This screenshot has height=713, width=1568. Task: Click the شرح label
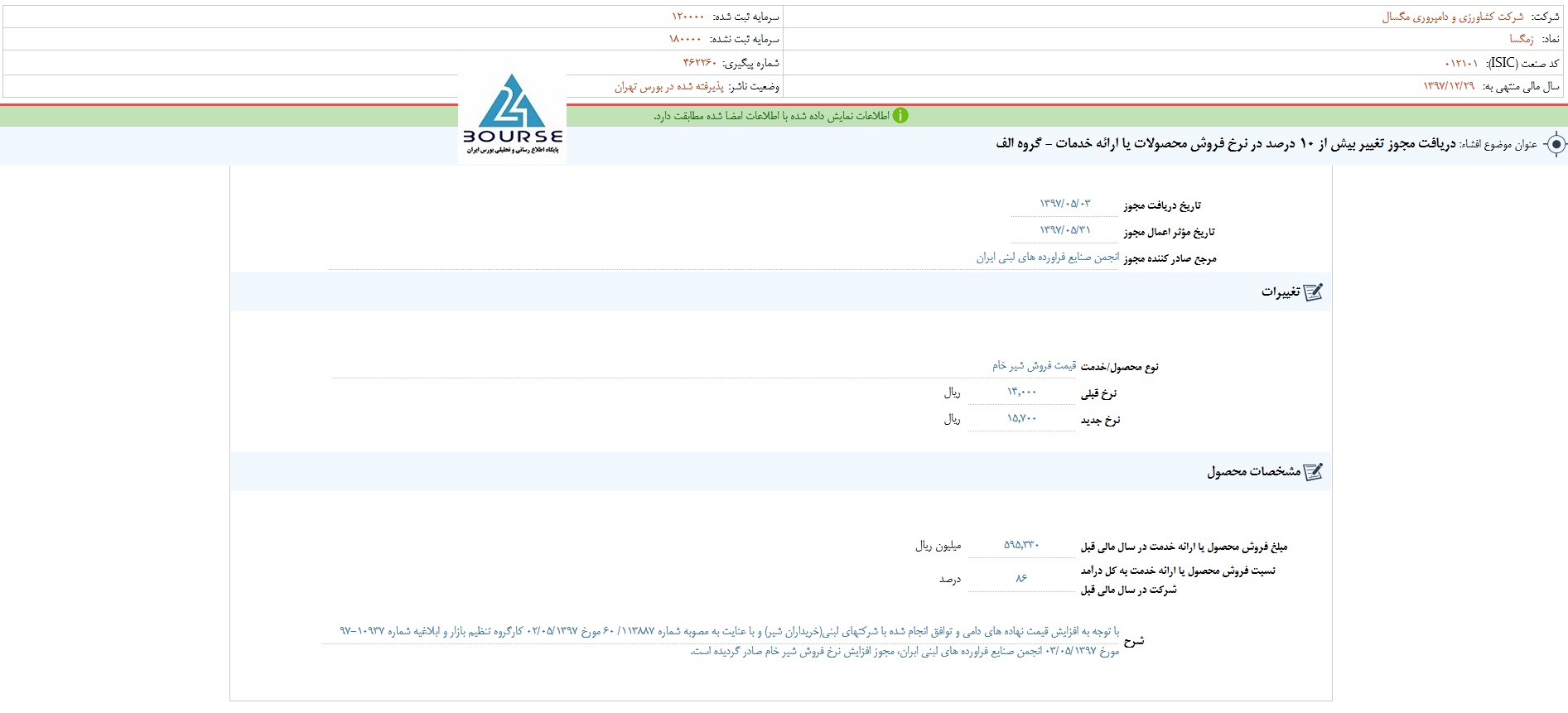[1133, 641]
